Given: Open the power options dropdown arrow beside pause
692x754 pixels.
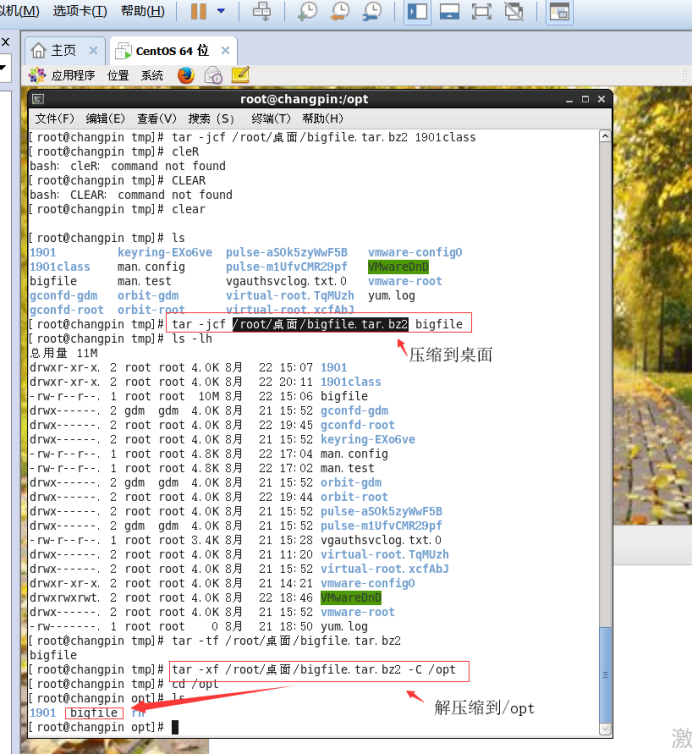Looking at the screenshot, I should pos(221,11).
